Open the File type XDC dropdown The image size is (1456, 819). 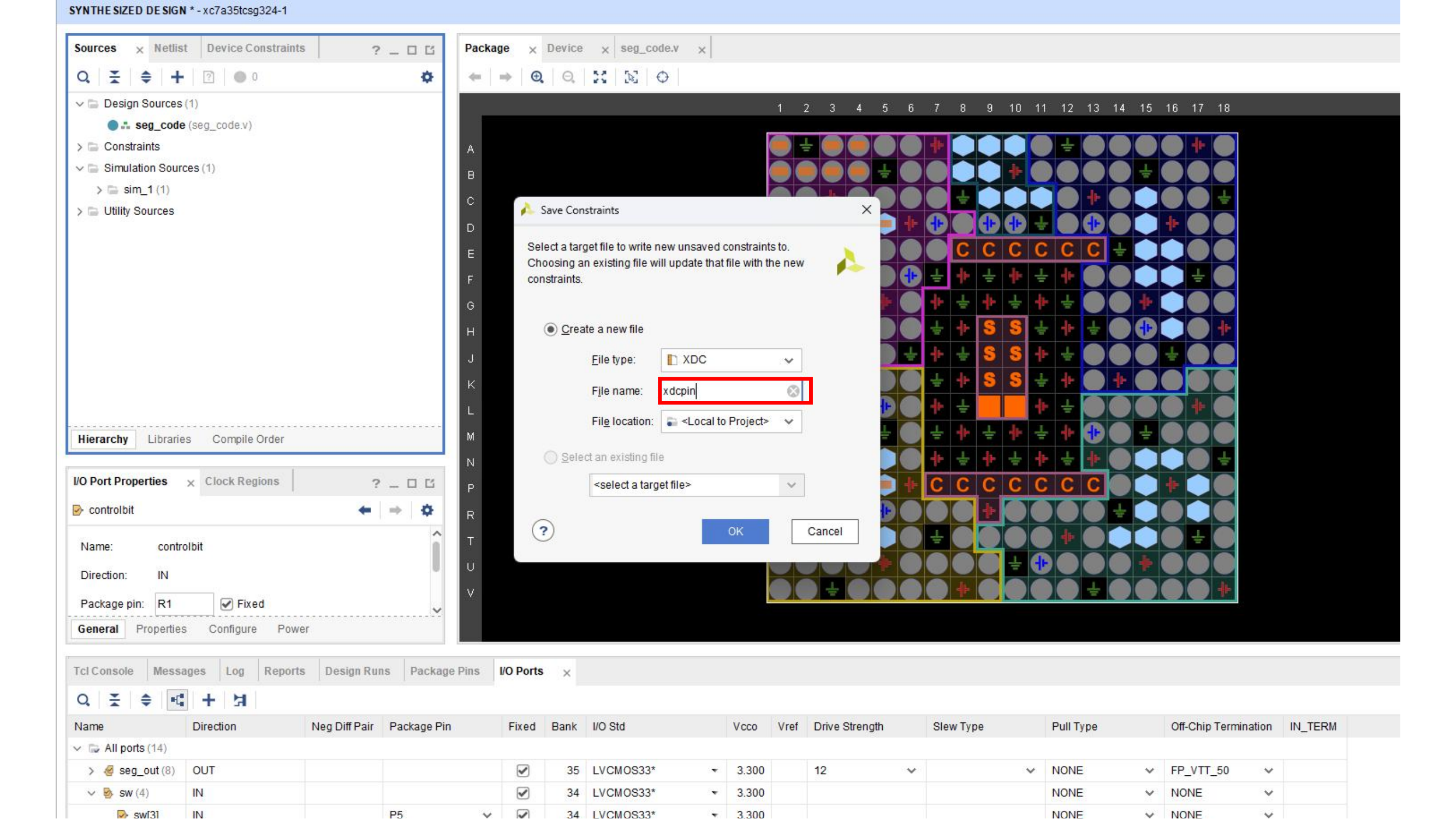click(x=731, y=360)
